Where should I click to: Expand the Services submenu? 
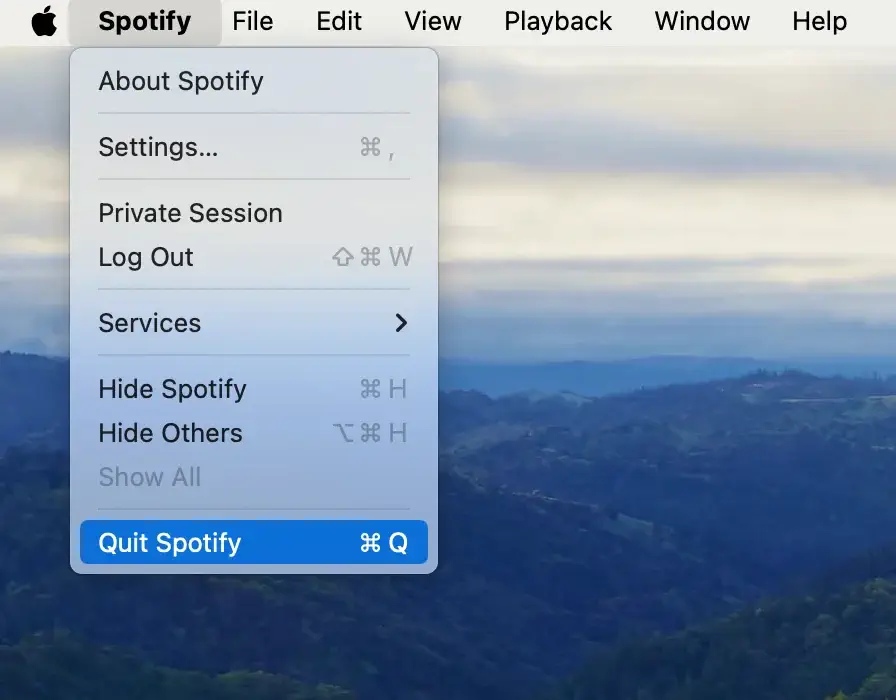pyautogui.click(x=150, y=322)
